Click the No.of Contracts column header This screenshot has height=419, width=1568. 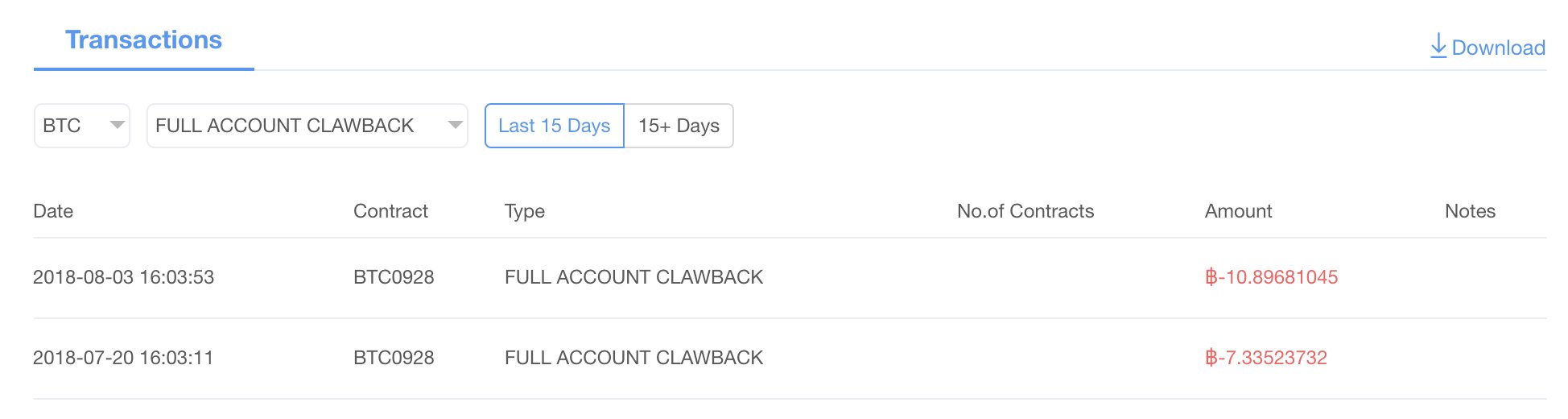pyautogui.click(x=1025, y=211)
